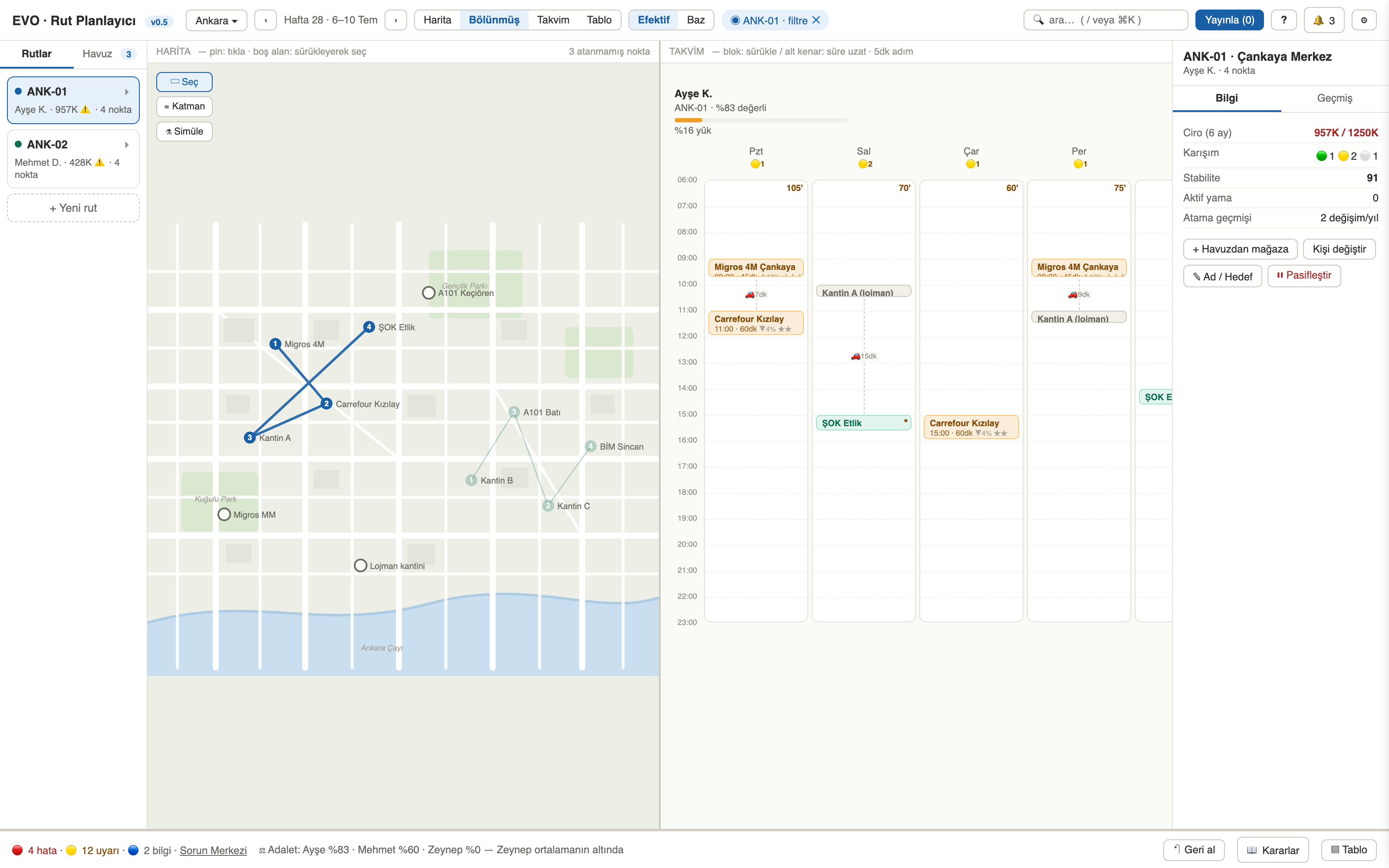Screen dimensions: 1389x868
Task: Click Yayınla (0) publish button
Action: point(1229,20)
